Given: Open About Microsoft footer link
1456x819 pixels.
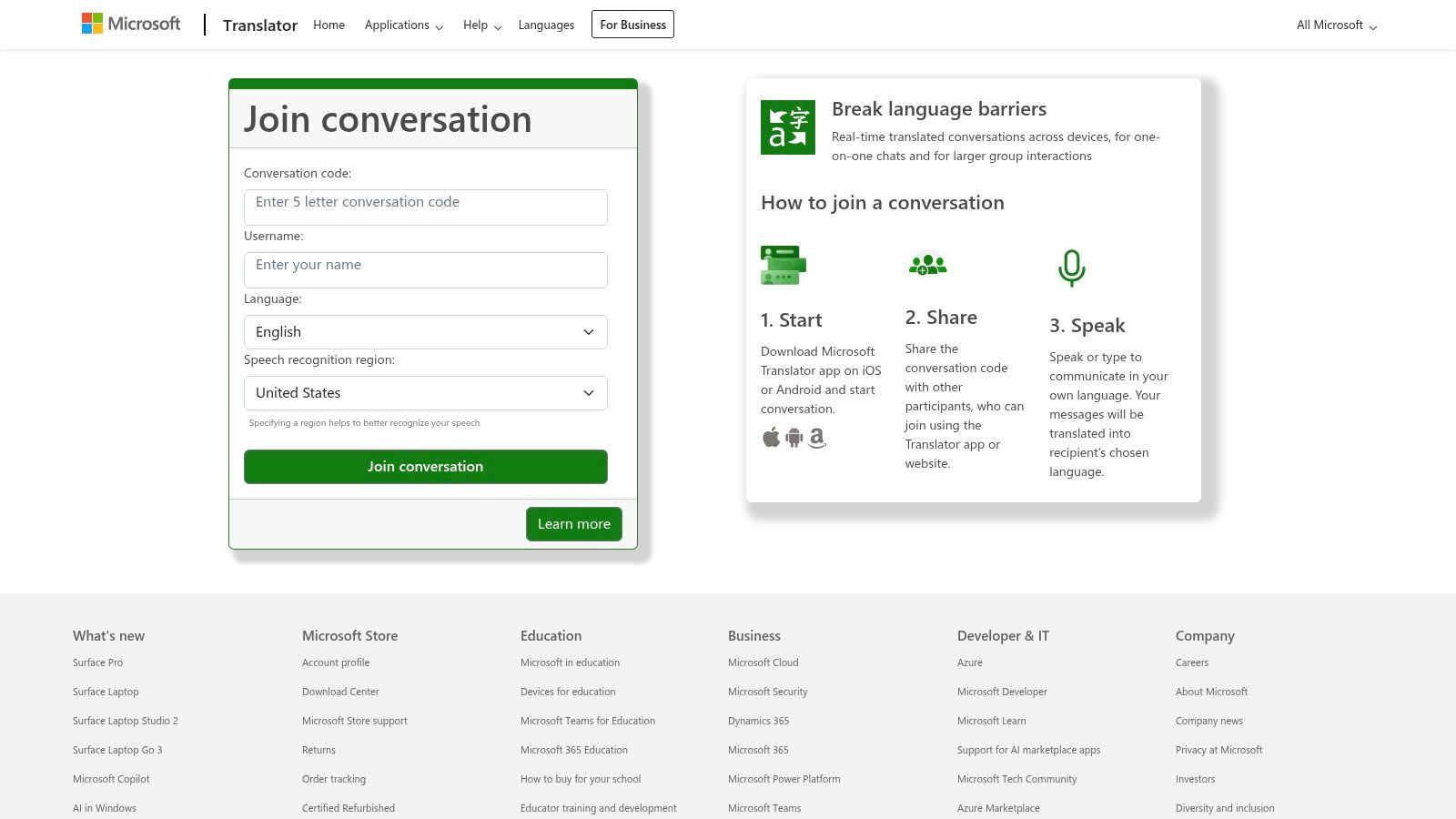Looking at the screenshot, I should pyautogui.click(x=1212, y=692).
